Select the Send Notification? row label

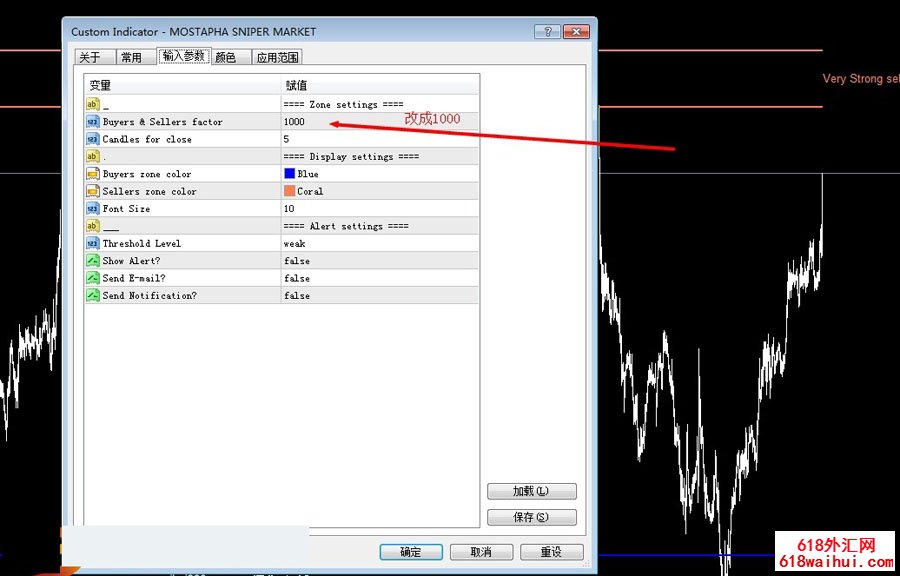(149, 296)
